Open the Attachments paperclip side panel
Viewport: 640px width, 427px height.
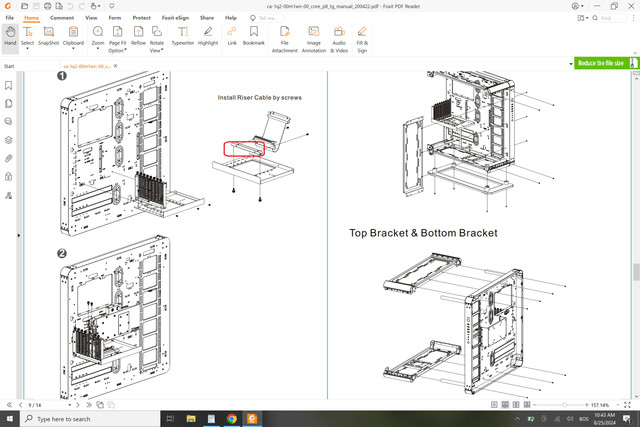point(8,158)
